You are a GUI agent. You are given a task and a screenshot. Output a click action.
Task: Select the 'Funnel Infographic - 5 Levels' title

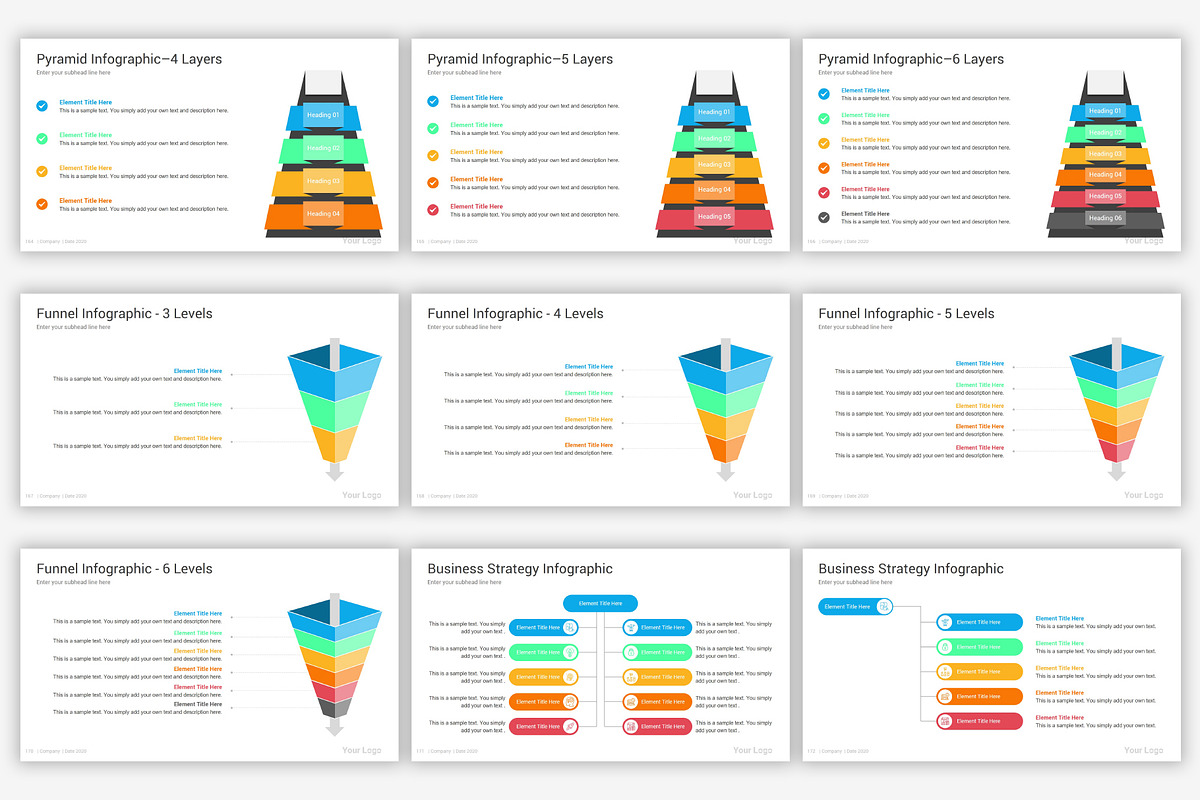906,314
